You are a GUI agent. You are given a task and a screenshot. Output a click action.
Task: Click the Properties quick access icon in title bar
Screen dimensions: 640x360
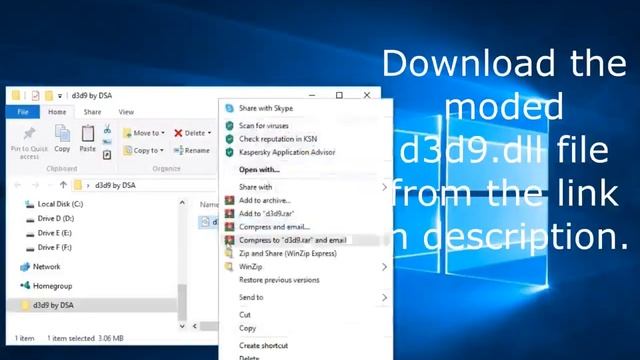[36, 96]
